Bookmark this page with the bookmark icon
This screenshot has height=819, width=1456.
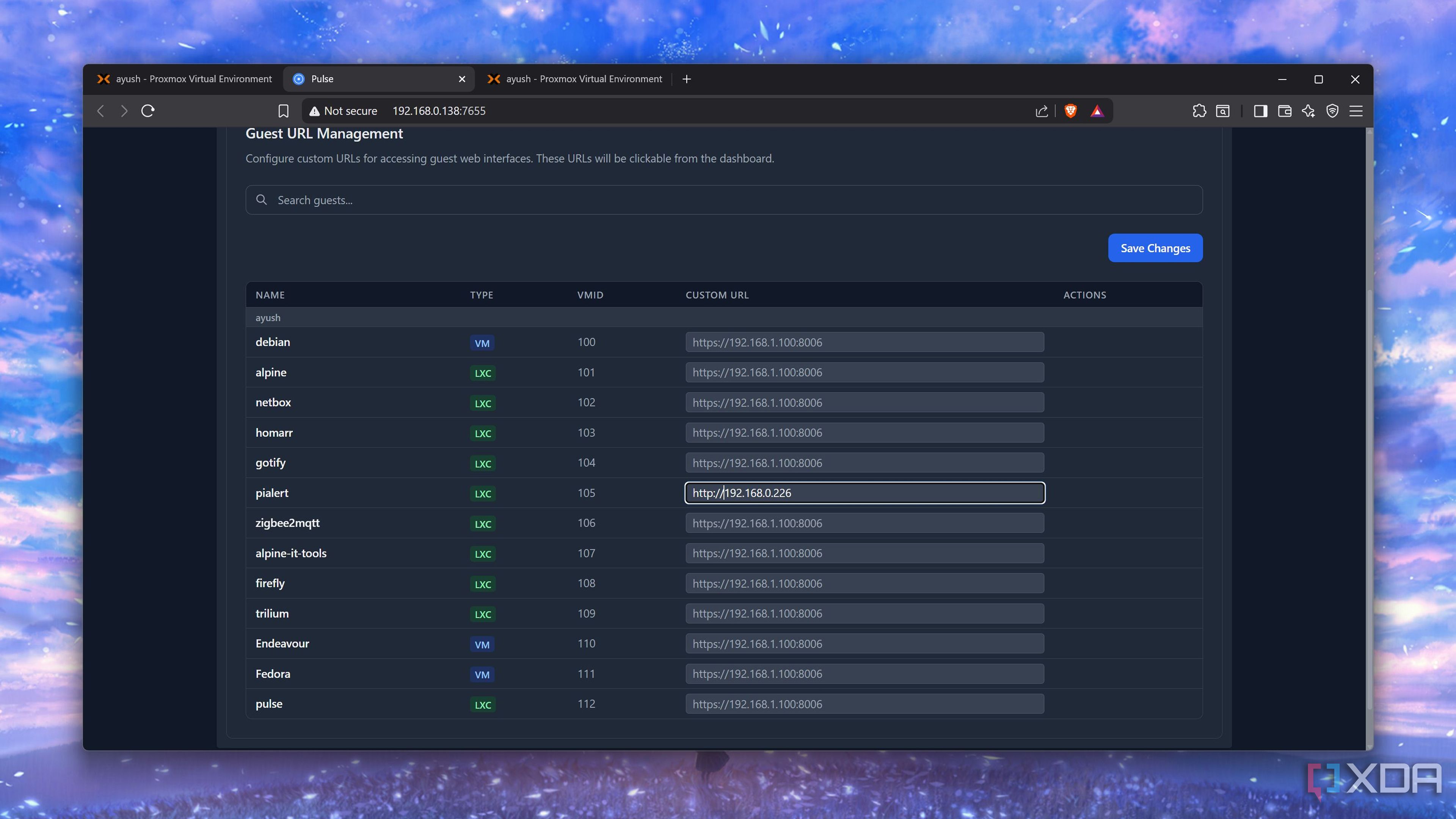tap(283, 111)
